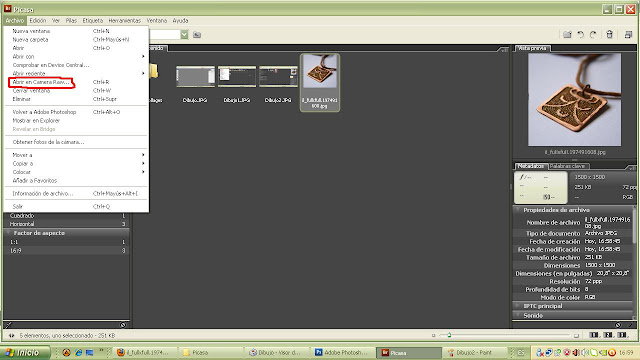The image size is (640, 360).
Task: Choose Información de archivo entry
Action: click(x=76, y=193)
